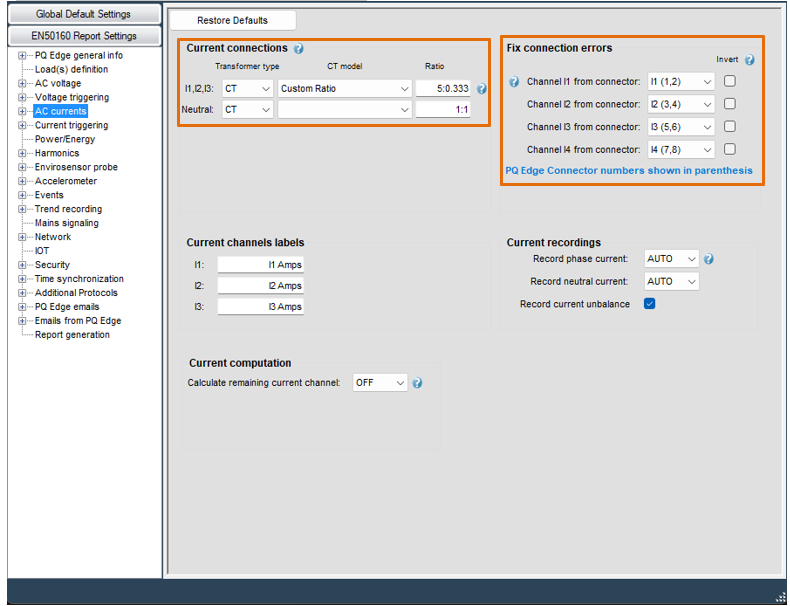Expand the AC currents node
Viewport: 790px width, 606px height.
pyautogui.click(x=22, y=111)
